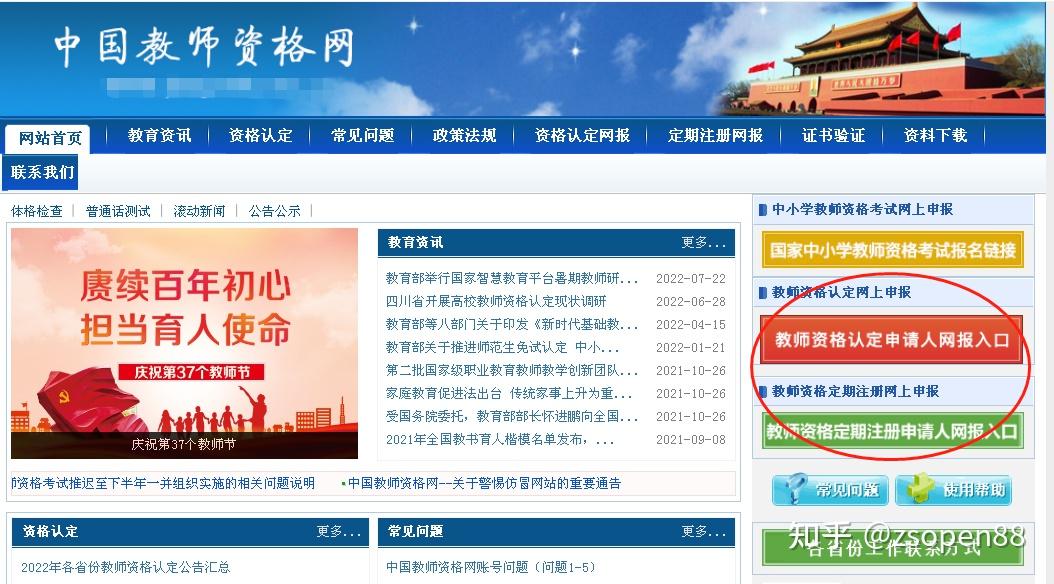Click the 常见问题 question-mark icon button
Viewport: 1054px width, 584px height.
[x=830, y=489]
